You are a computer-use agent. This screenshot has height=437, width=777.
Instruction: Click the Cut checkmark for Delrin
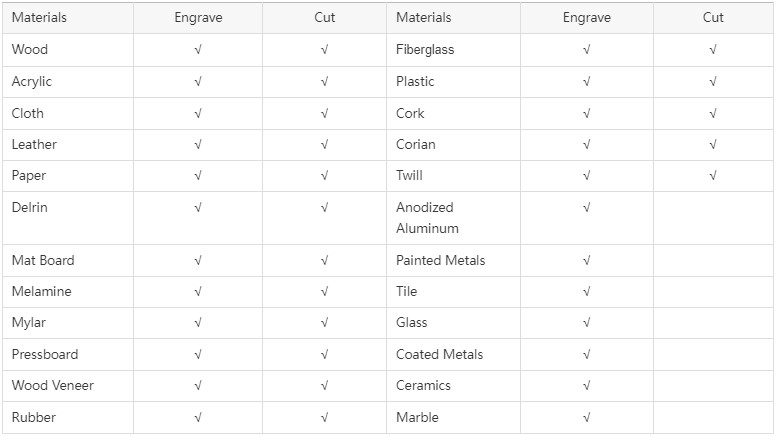[324, 208]
